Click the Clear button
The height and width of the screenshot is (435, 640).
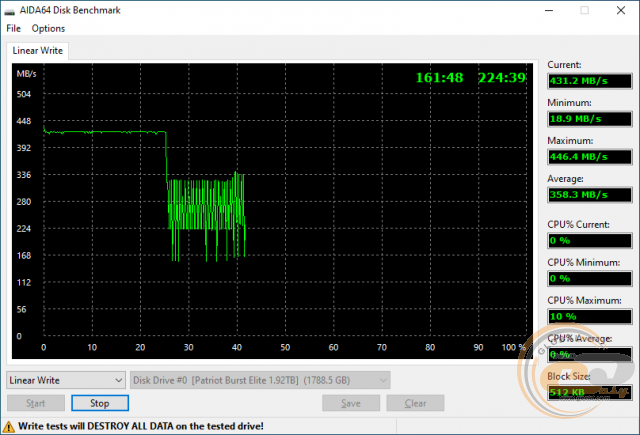[416, 403]
